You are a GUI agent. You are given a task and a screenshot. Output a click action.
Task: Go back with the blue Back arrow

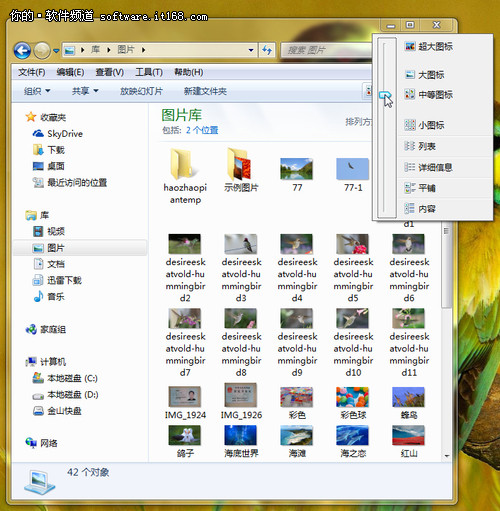pos(22,50)
